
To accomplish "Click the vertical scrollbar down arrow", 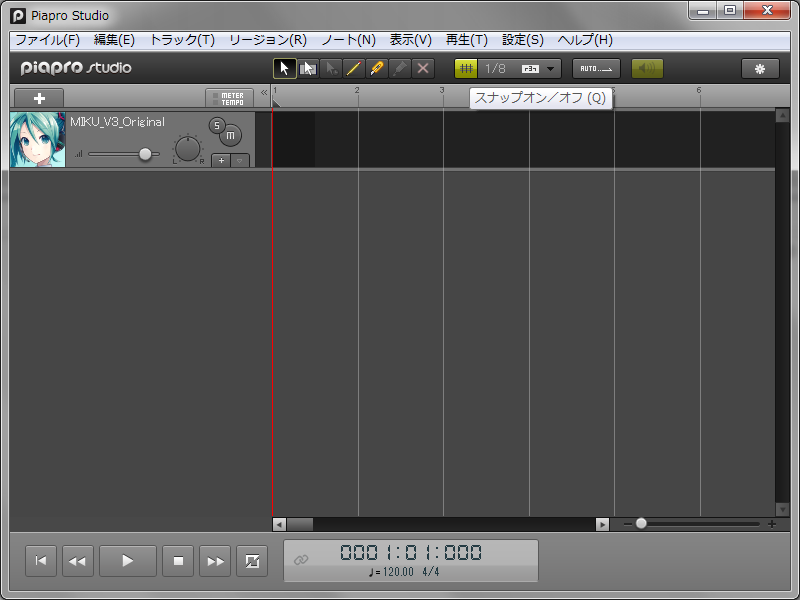I will [x=782, y=509].
